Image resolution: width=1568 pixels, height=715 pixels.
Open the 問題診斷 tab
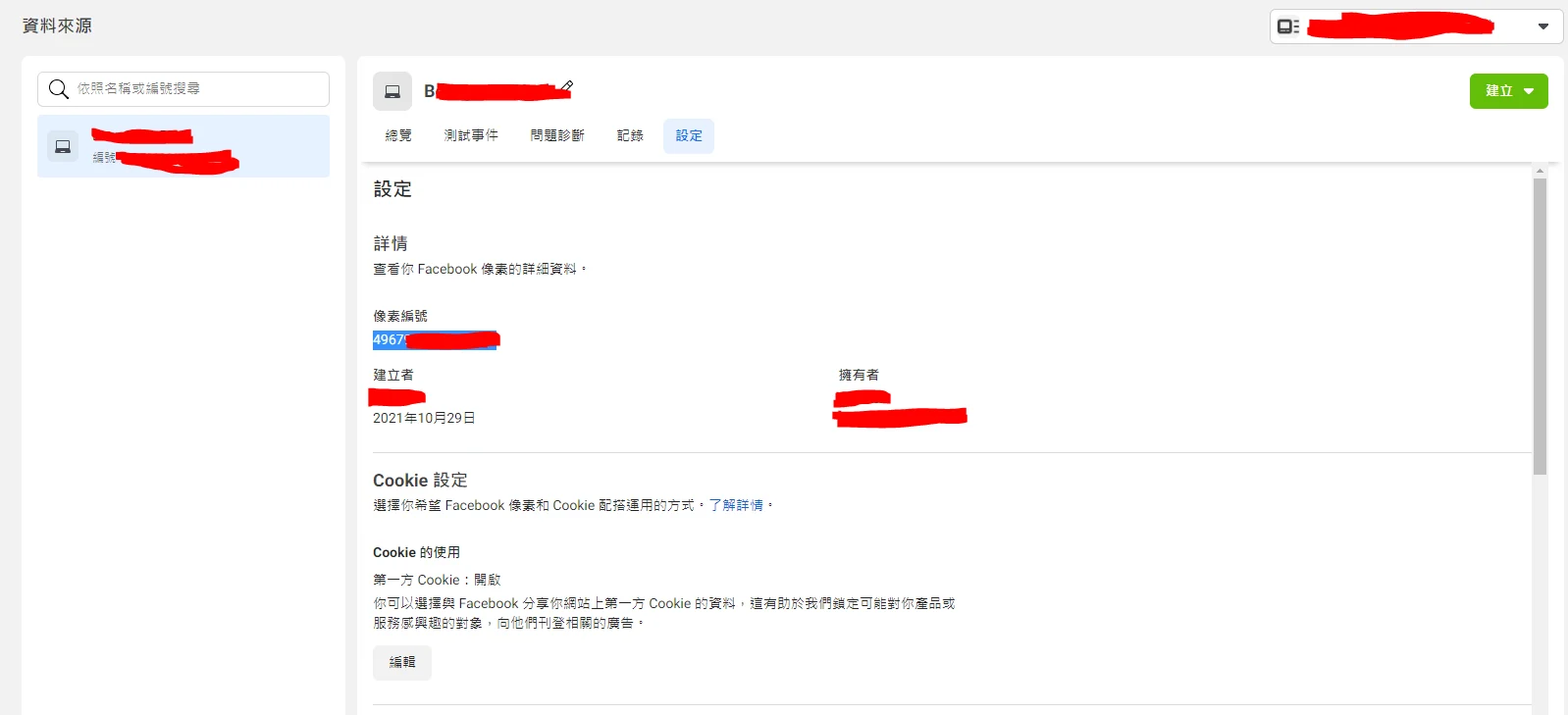click(557, 135)
